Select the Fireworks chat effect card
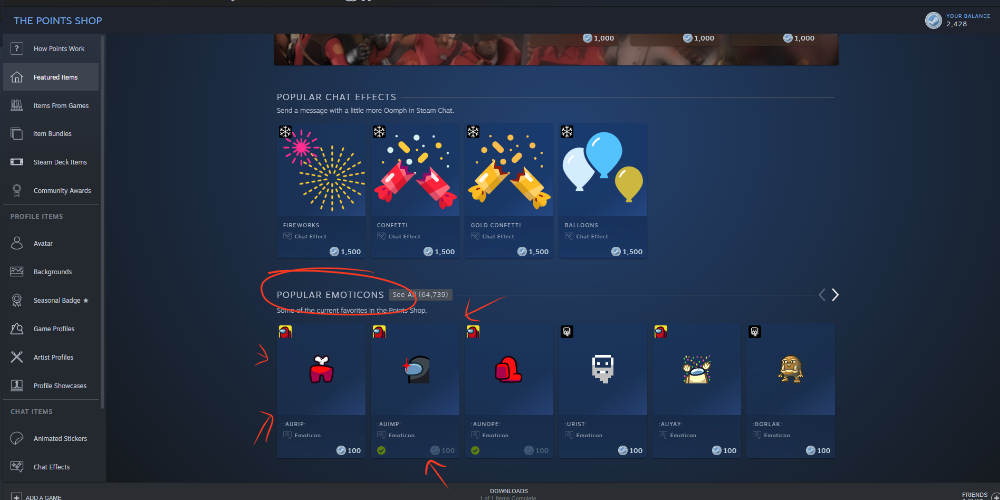 tap(321, 191)
